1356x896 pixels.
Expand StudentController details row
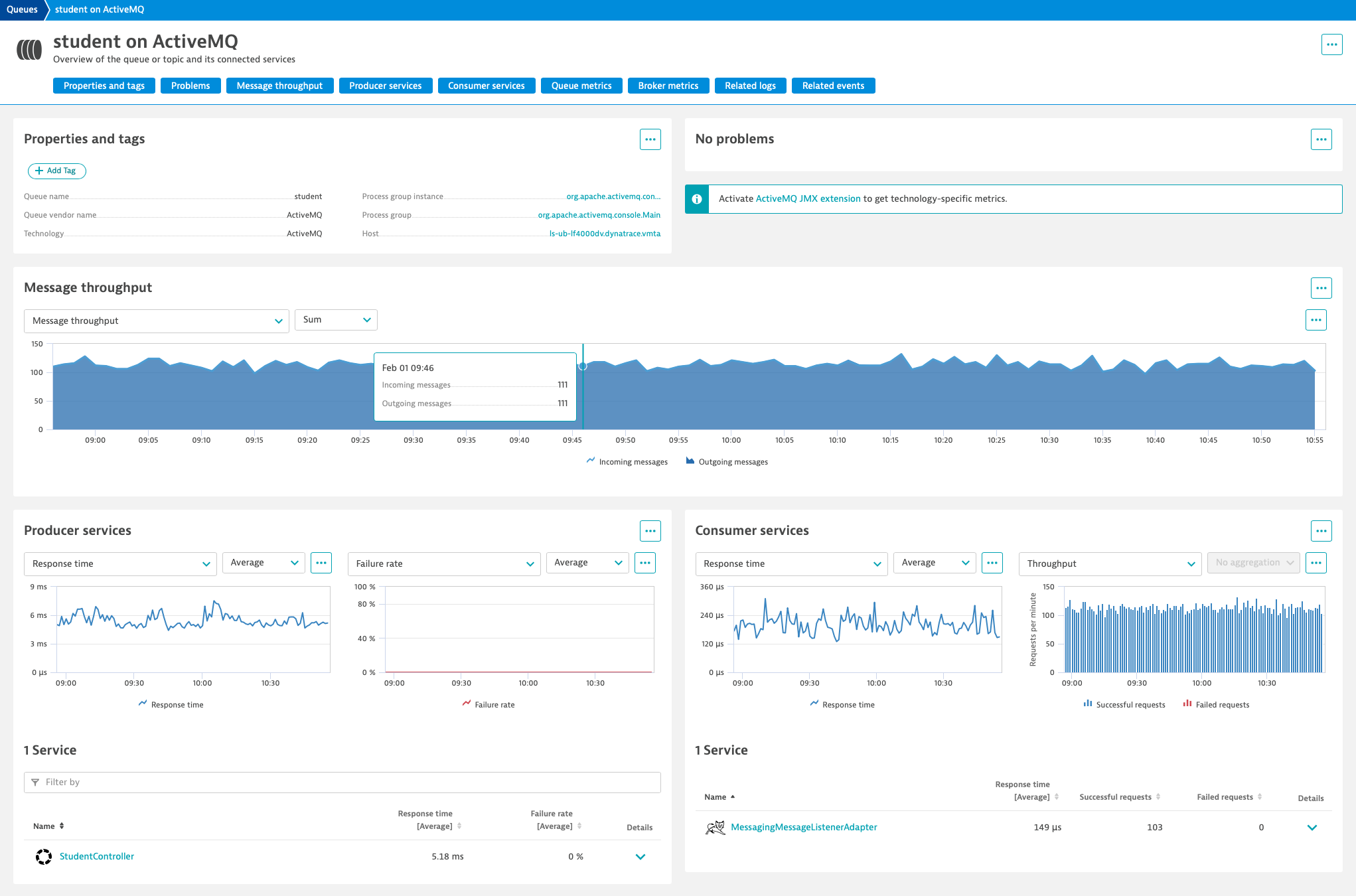click(x=640, y=857)
